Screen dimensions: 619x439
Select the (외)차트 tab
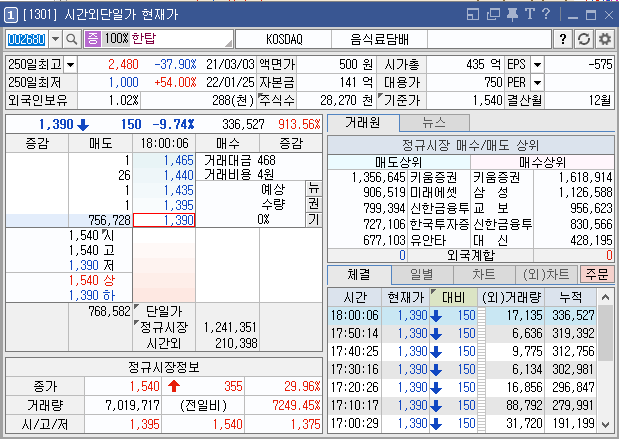point(546,274)
